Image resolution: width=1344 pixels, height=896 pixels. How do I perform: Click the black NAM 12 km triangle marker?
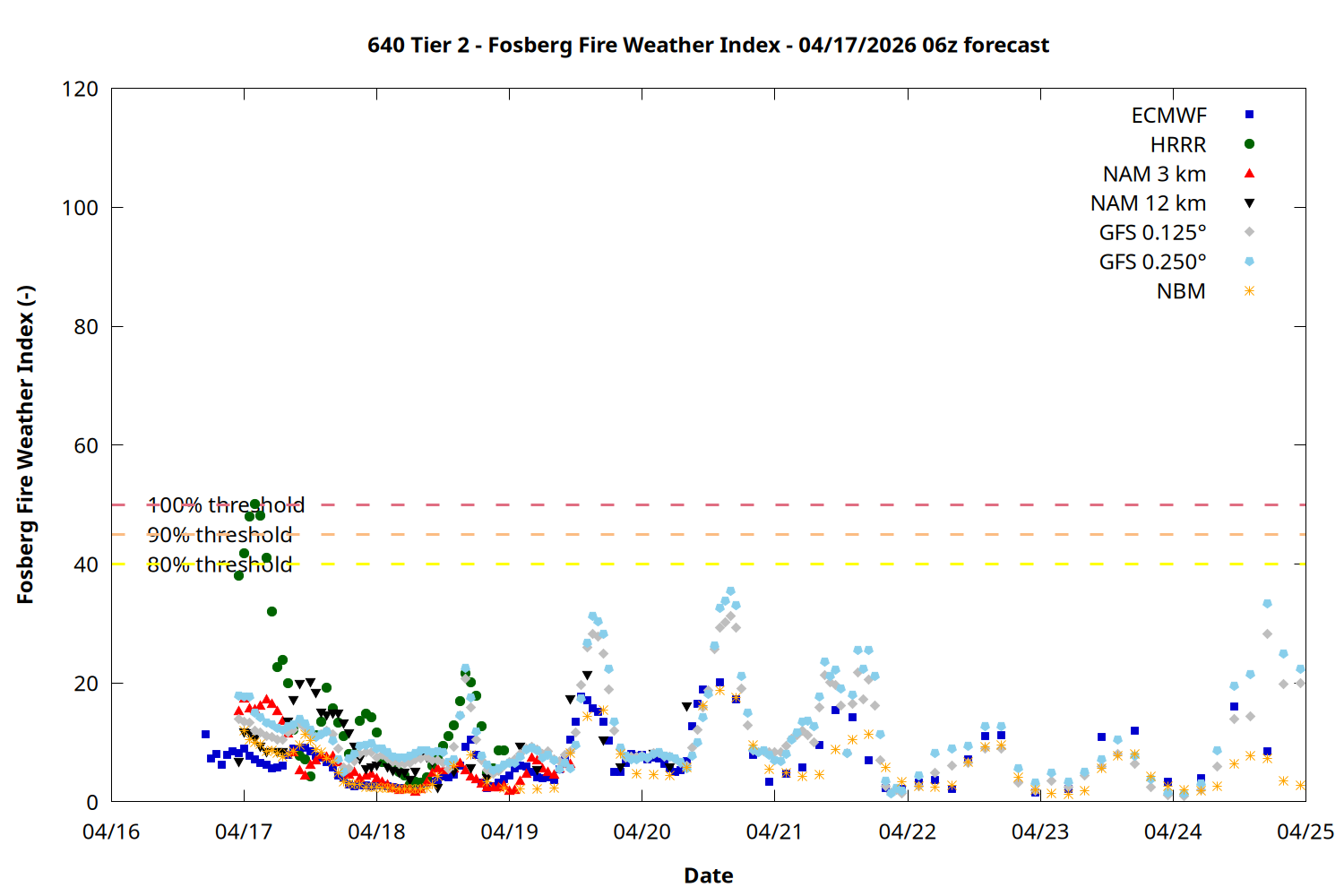(x=1249, y=203)
